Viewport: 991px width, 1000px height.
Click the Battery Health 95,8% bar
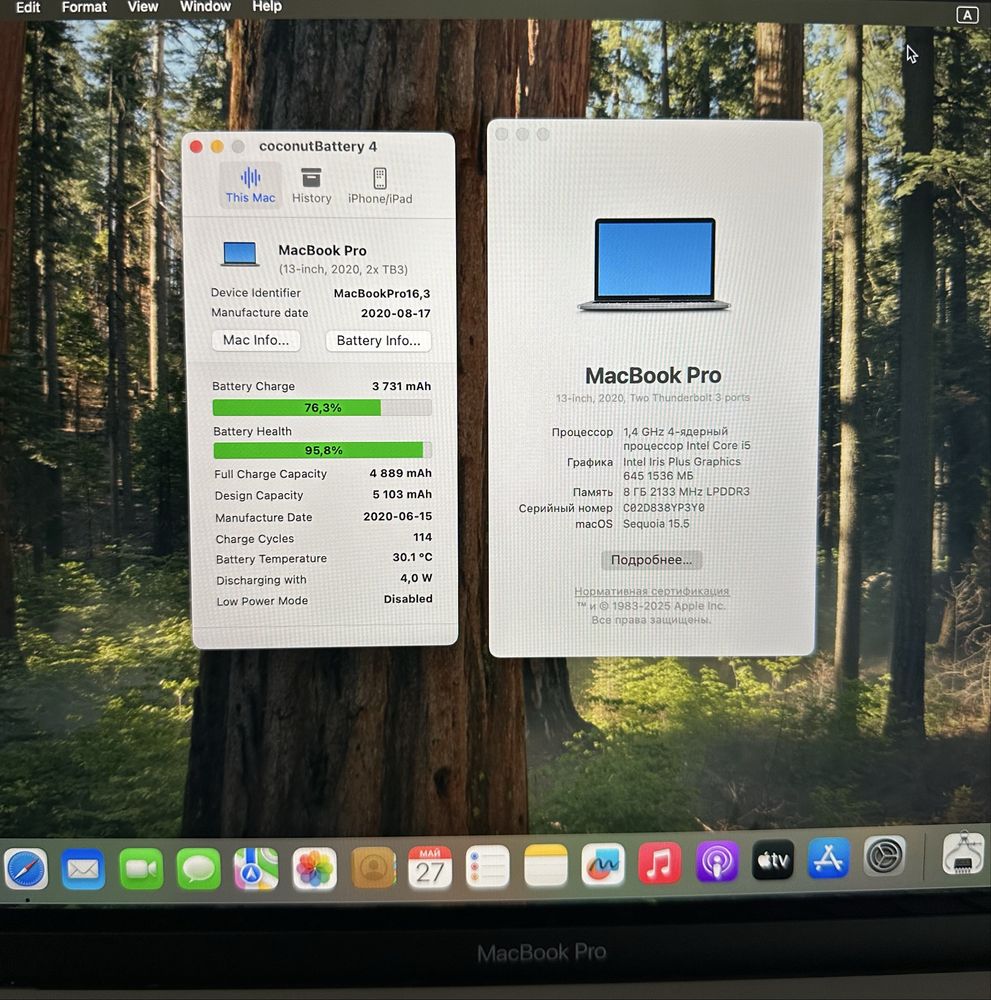323,450
